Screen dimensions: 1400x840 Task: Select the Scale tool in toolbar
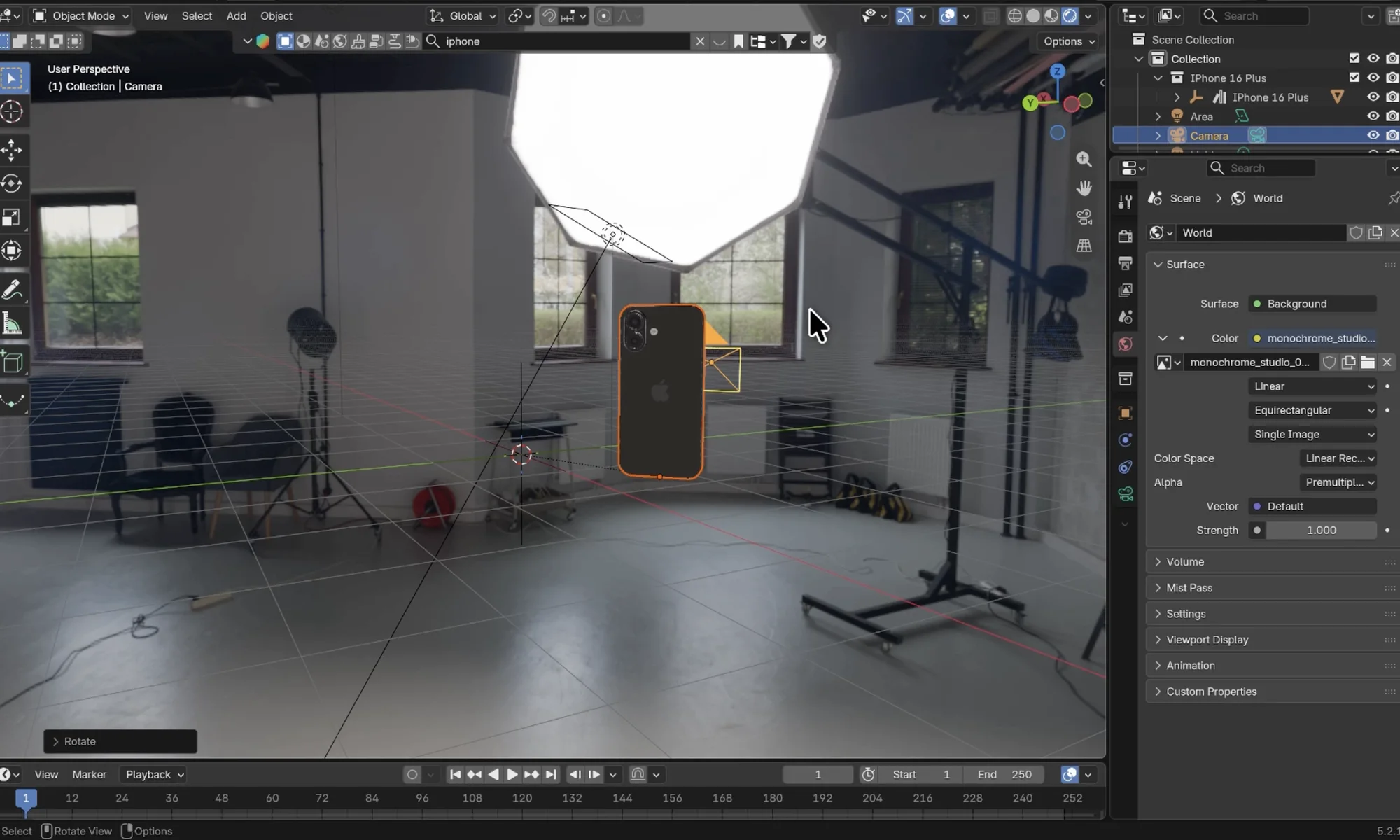click(12, 217)
